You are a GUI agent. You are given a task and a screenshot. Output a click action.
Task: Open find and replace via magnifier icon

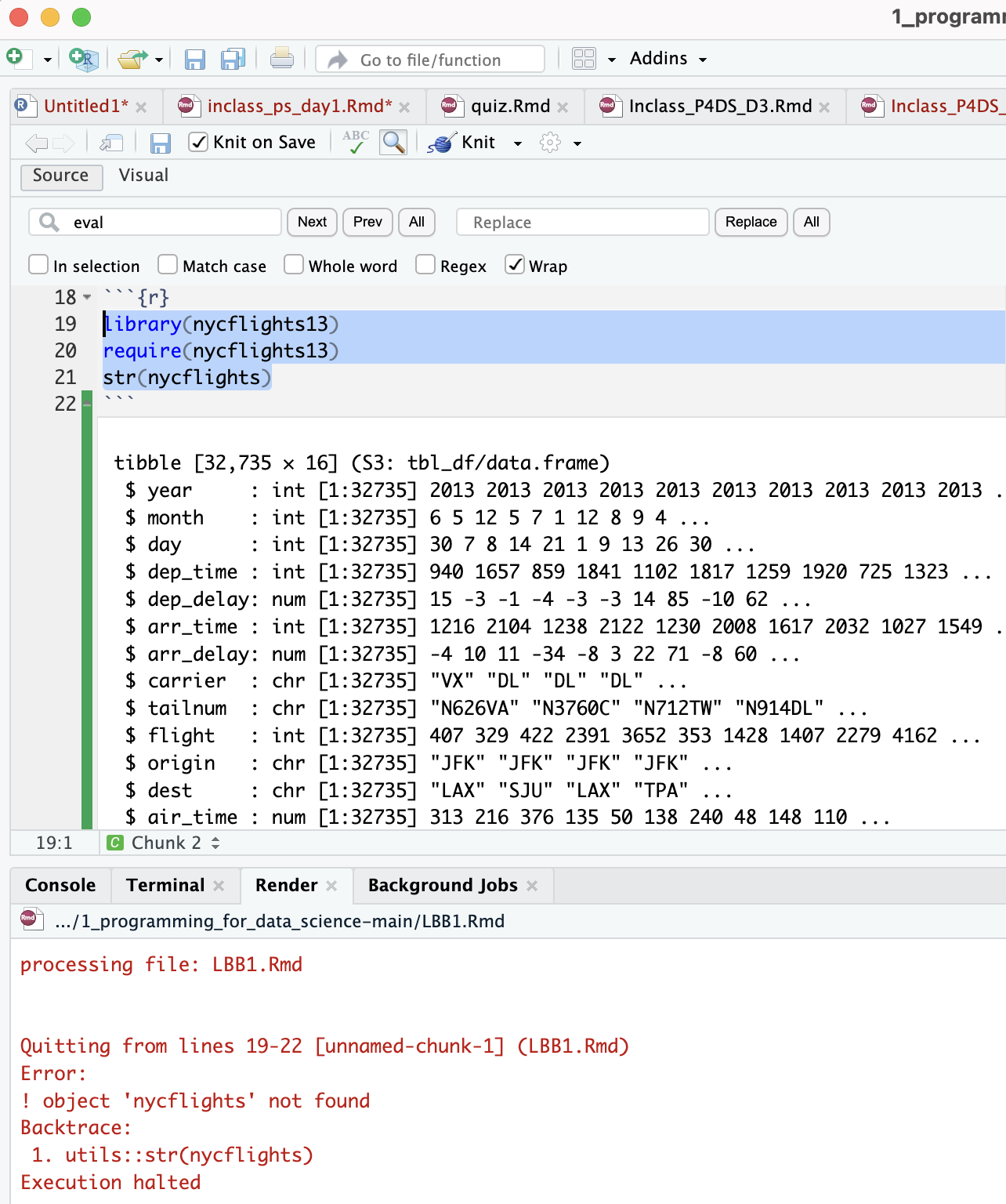click(x=393, y=142)
